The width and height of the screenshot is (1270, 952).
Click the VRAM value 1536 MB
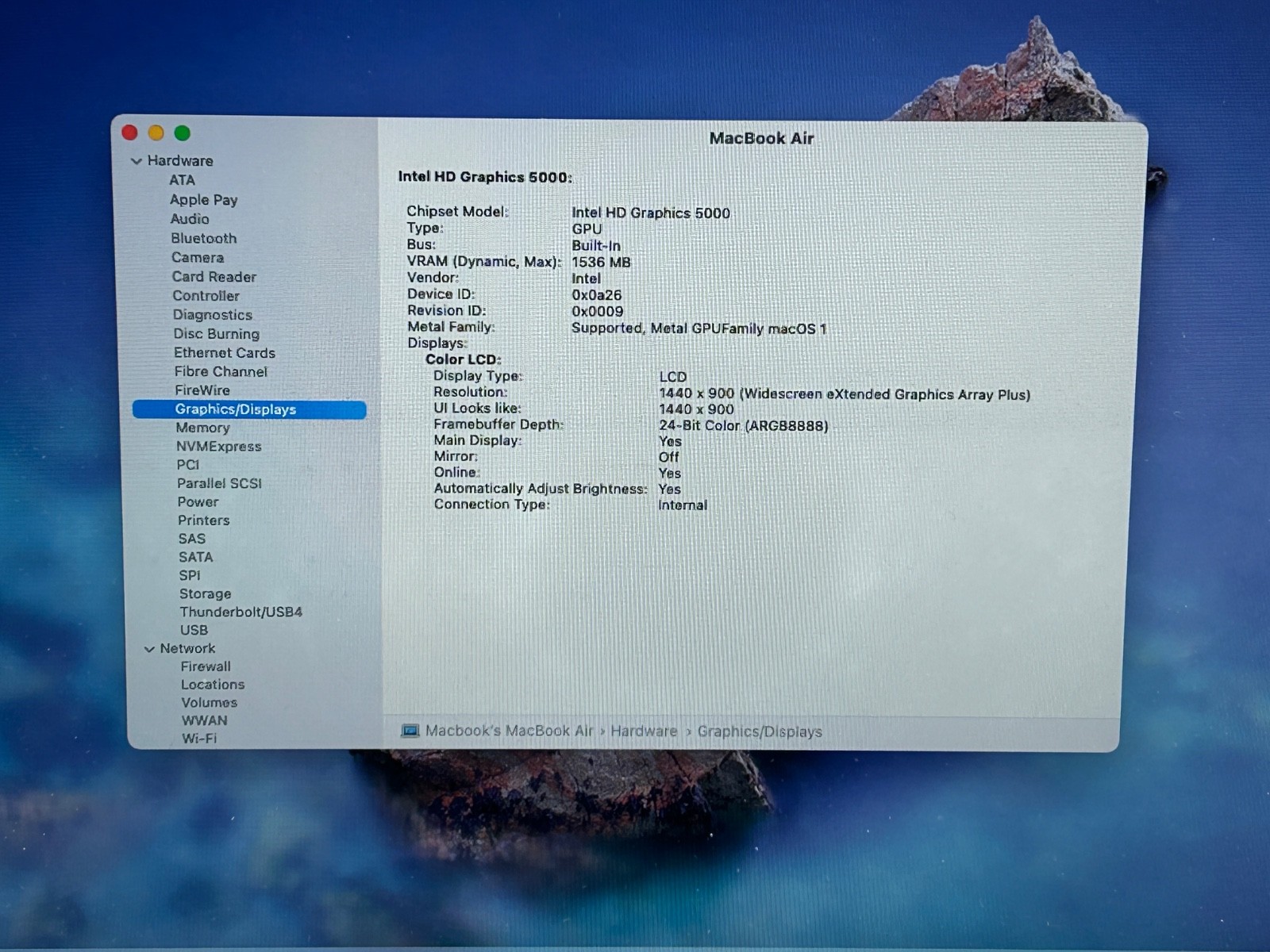coord(601,262)
